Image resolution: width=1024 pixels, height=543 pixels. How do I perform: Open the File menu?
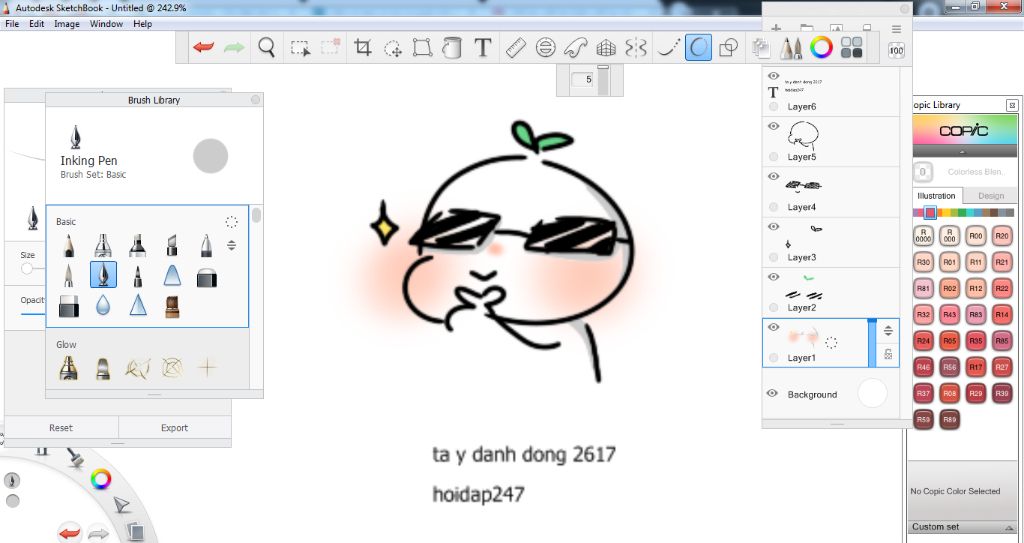[x=12, y=24]
